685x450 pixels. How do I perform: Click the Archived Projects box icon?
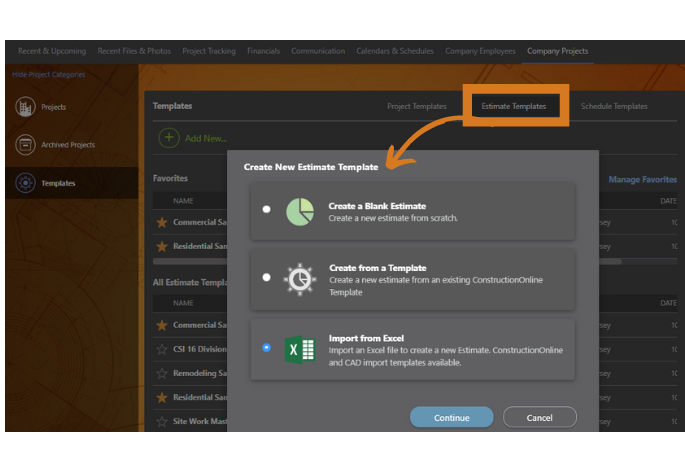tap(25, 145)
